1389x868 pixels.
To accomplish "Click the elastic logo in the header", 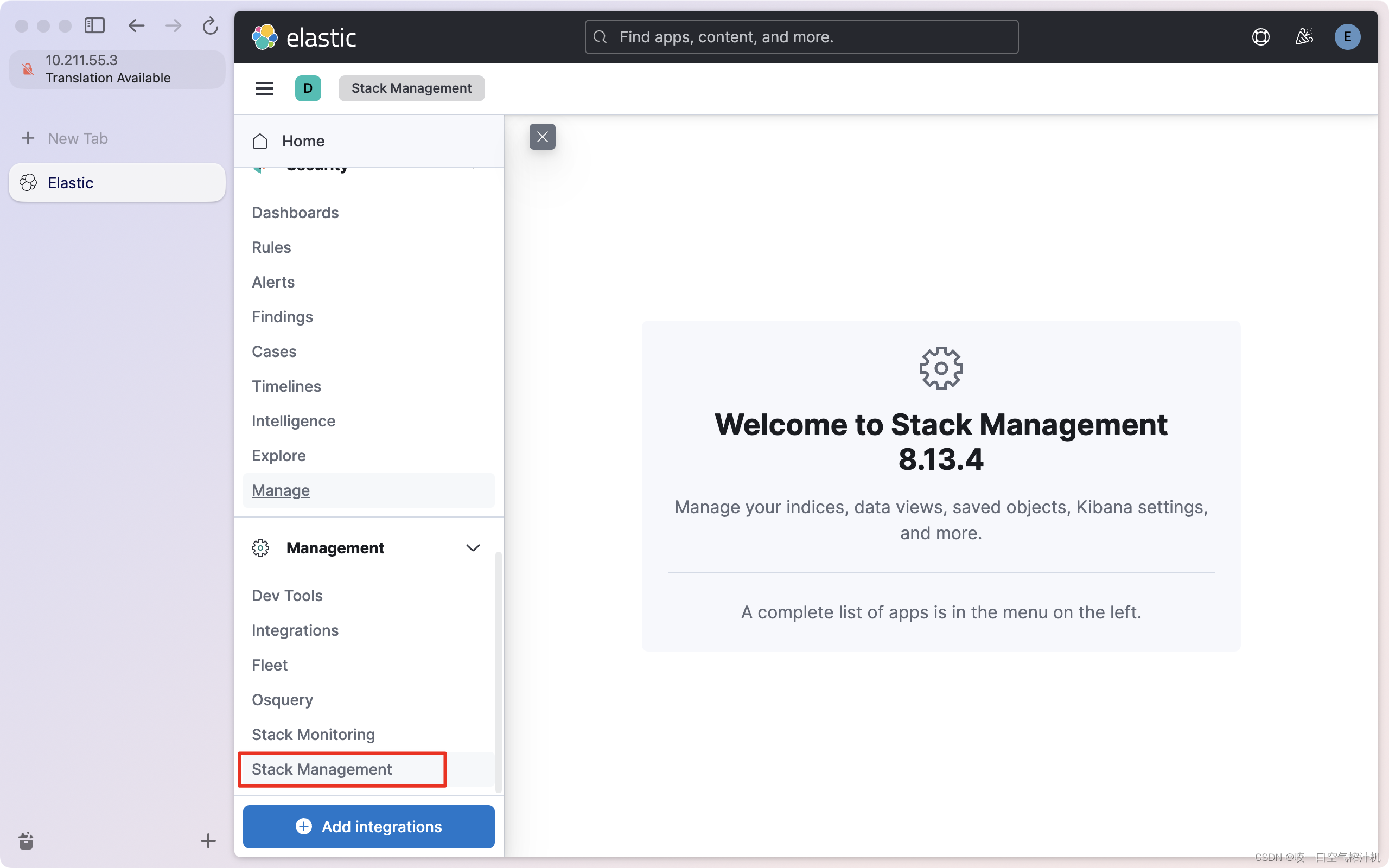I will click(304, 37).
